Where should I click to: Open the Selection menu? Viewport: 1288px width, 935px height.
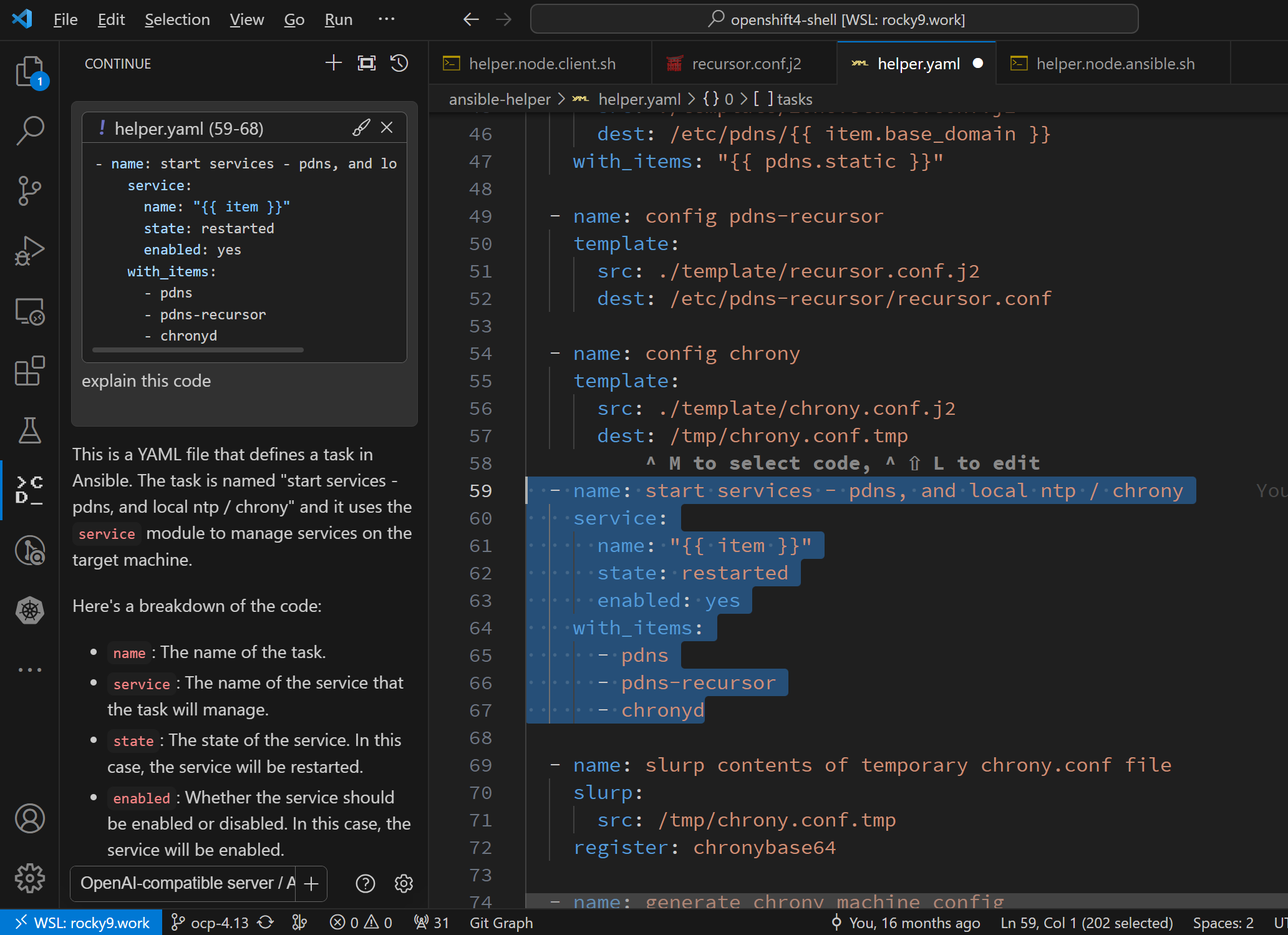pyautogui.click(x=177, y=19)
